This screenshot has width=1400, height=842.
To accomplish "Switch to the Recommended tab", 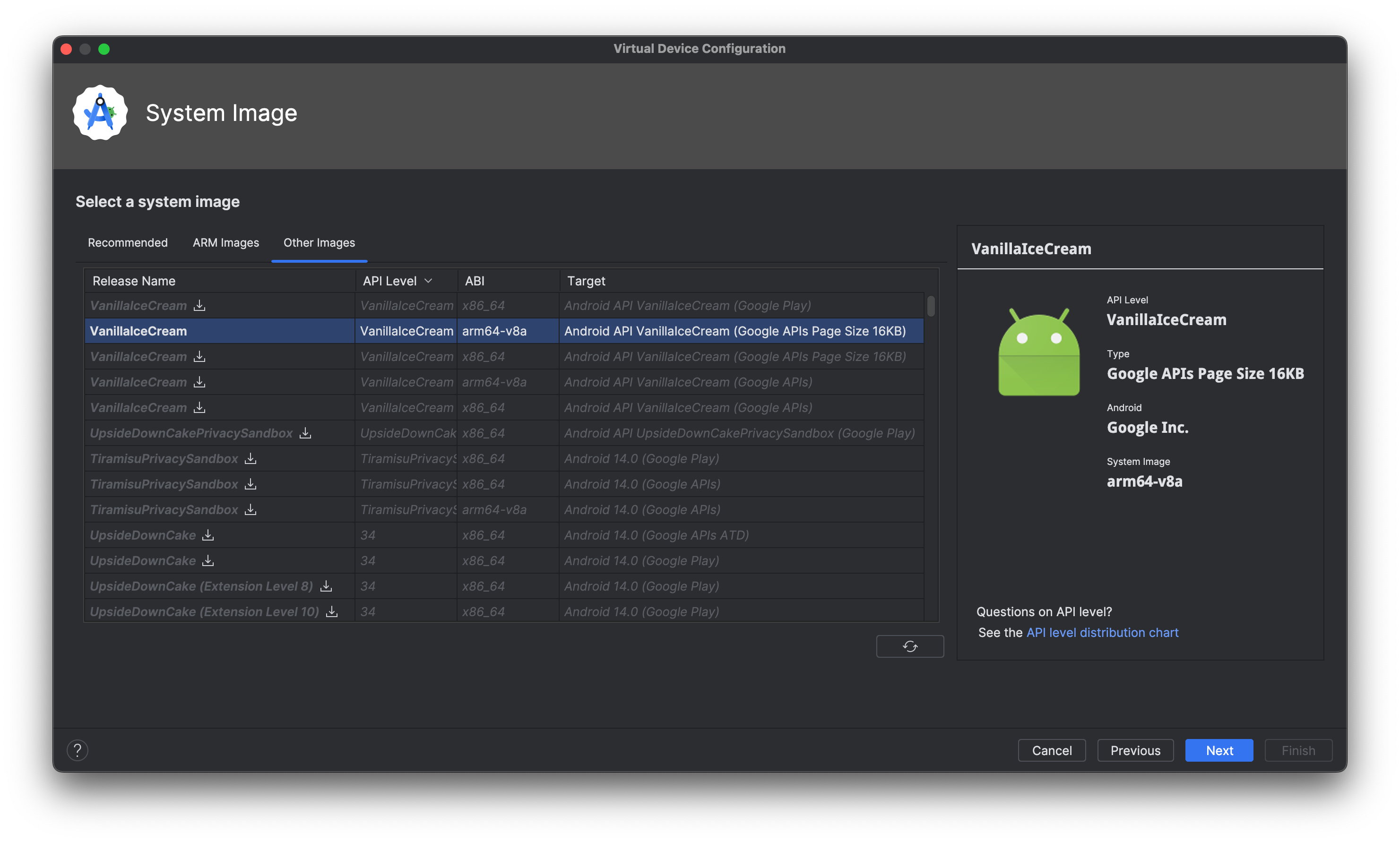I will point(126,241).
